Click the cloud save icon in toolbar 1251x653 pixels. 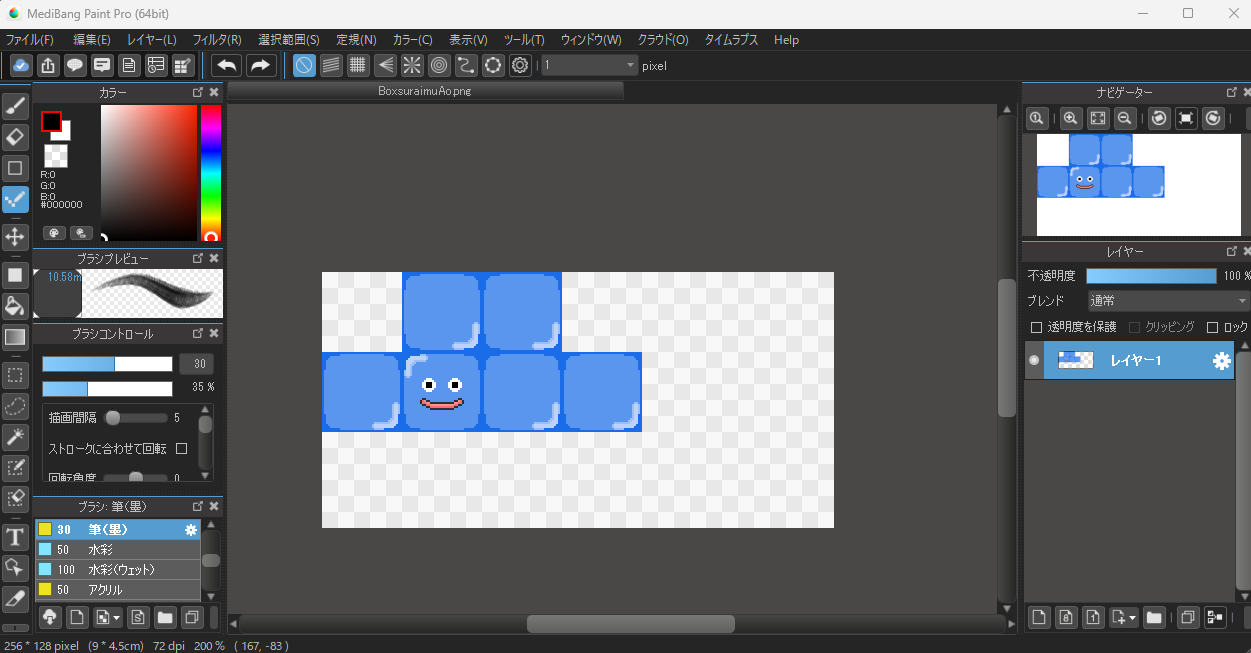21,66
